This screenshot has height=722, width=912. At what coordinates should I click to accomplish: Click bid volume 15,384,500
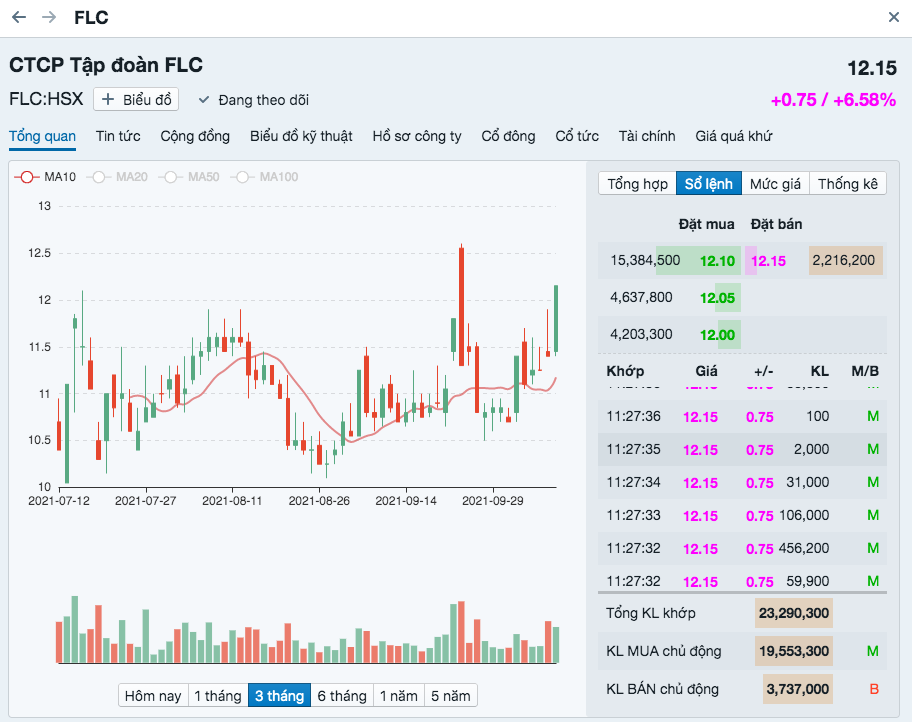[645, 260]
